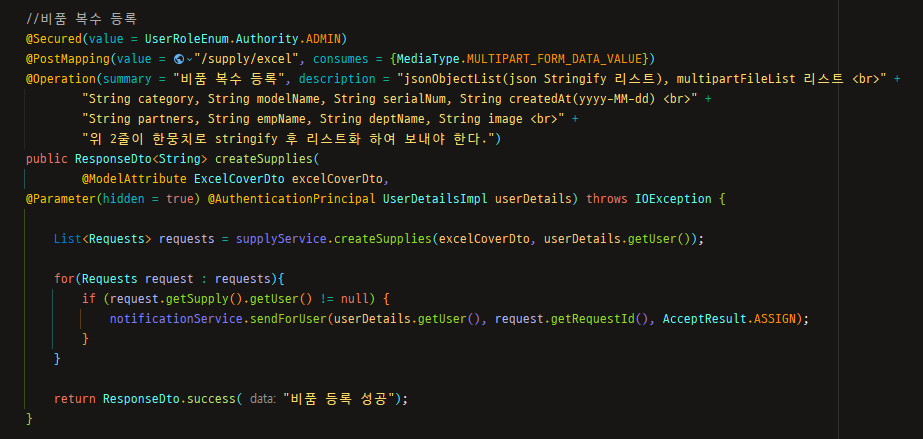Click the "@PostMapping" annotation

(x=68, y=59)
